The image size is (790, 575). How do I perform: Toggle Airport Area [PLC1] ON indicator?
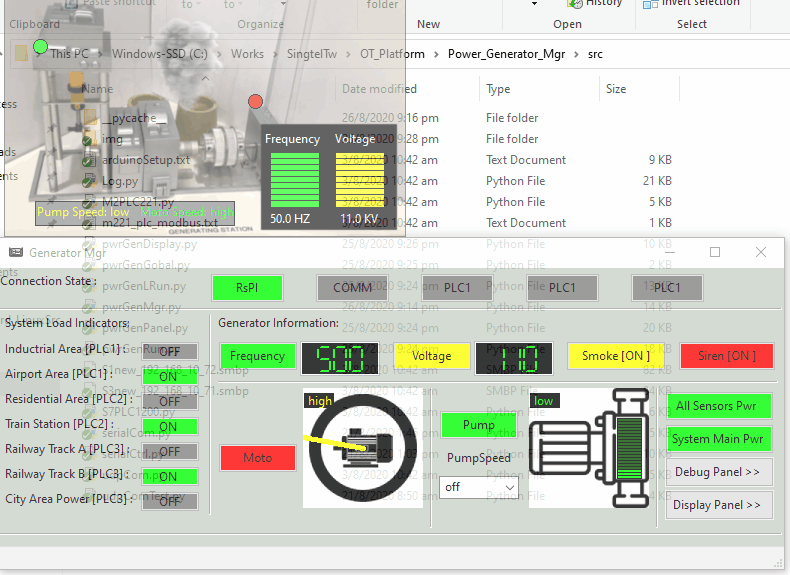170,376
